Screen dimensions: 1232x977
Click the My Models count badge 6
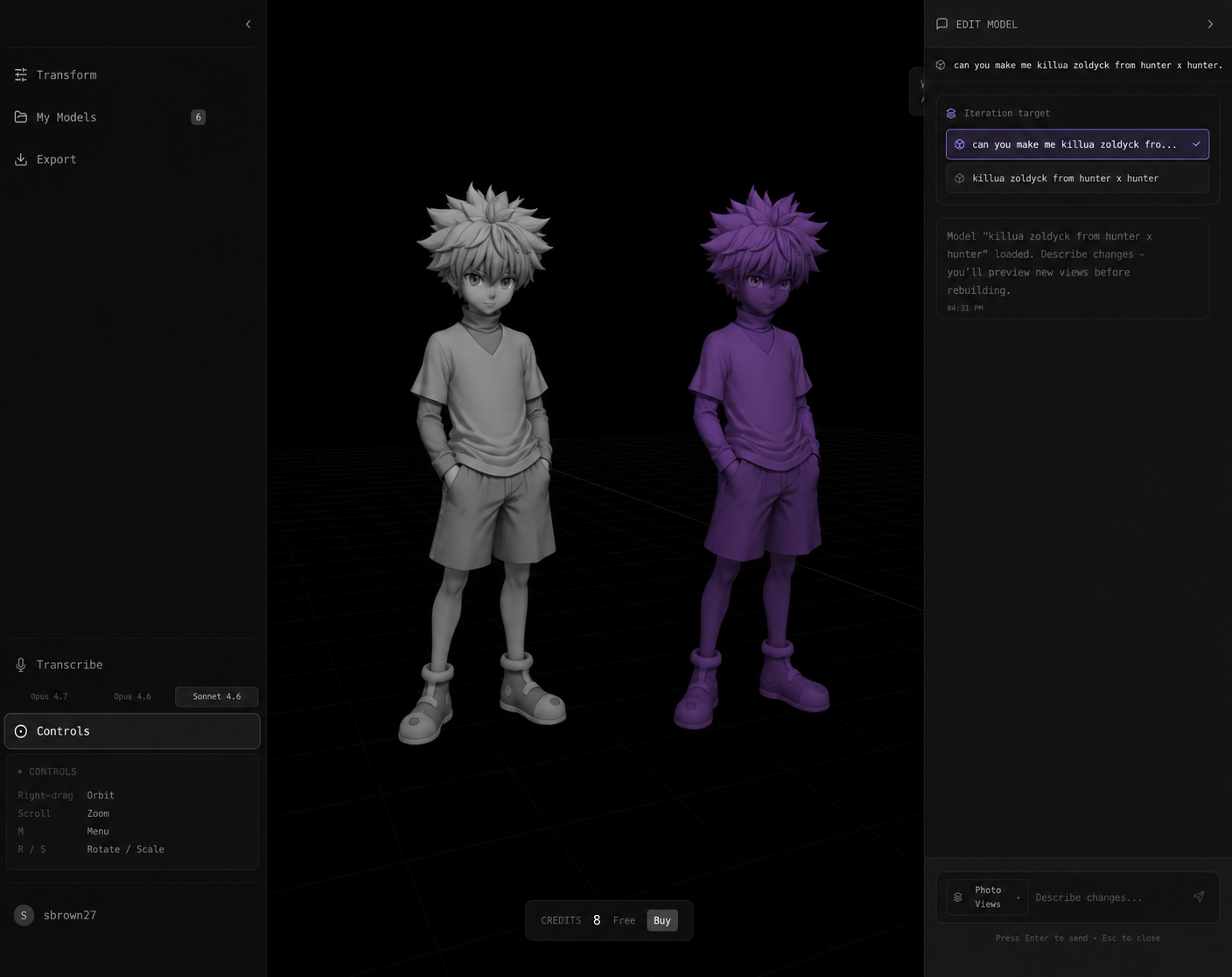pyautogui.click(x=199, y=117)
